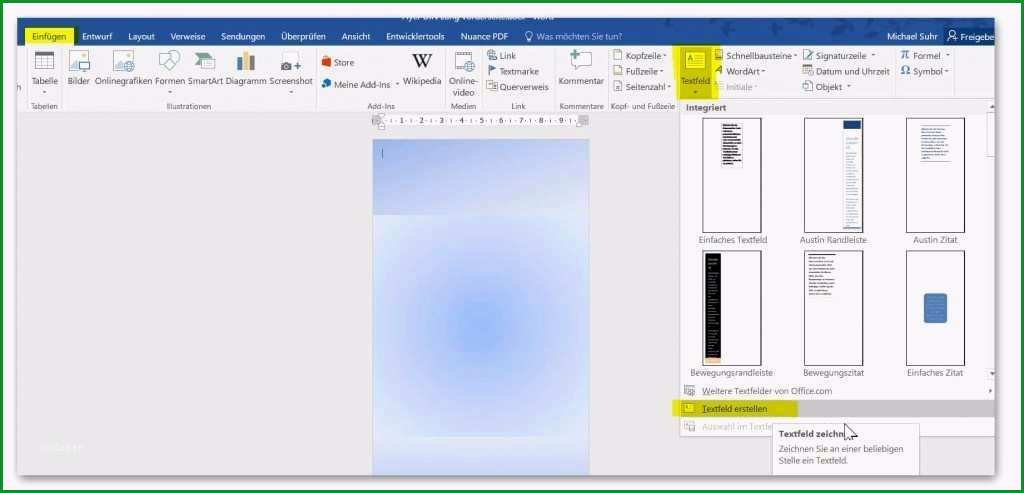
Task: Switch to the Ansicht tab
Action: coord(356,37)
